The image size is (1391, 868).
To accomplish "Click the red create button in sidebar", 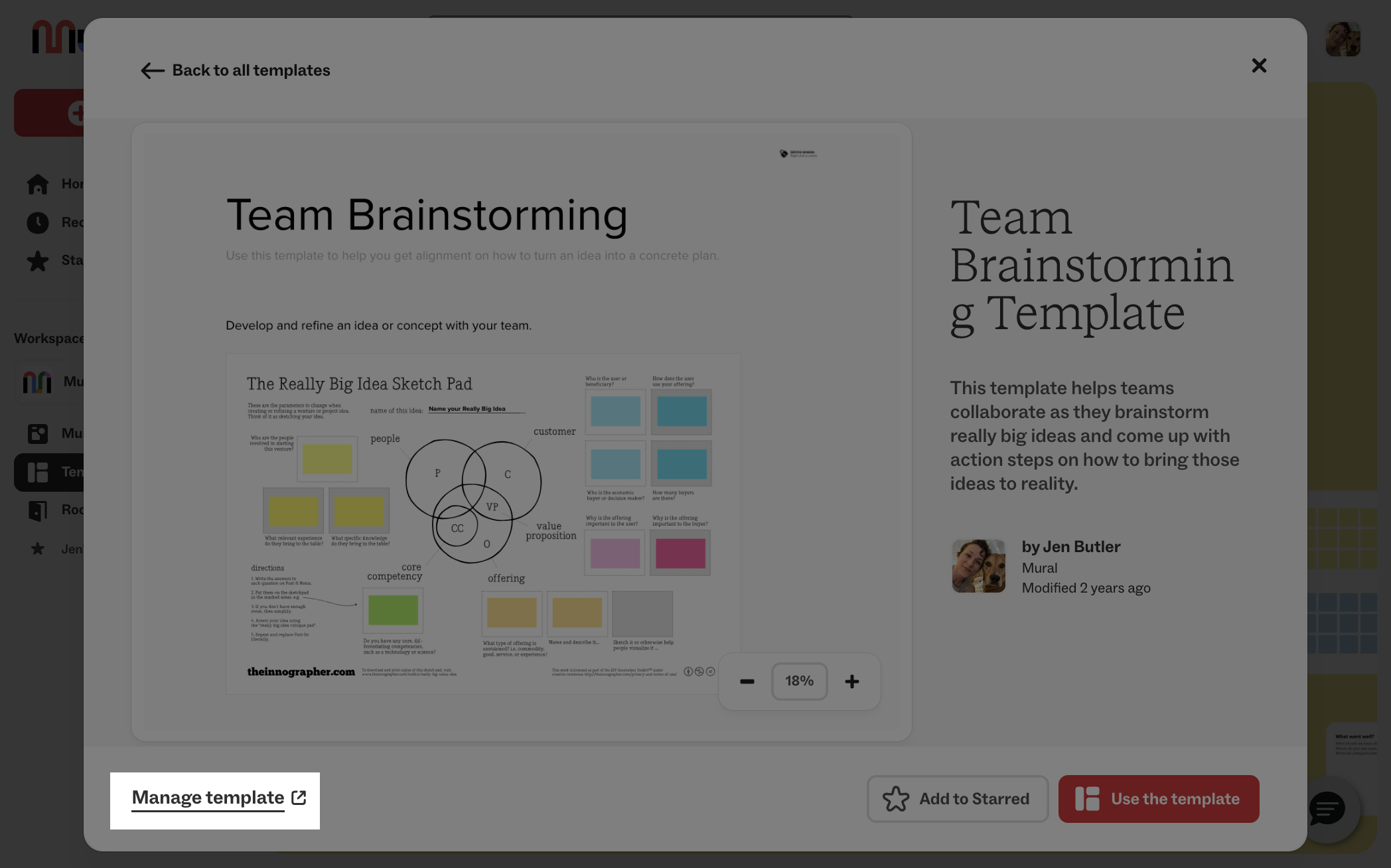I will click(x=49, y=113).
